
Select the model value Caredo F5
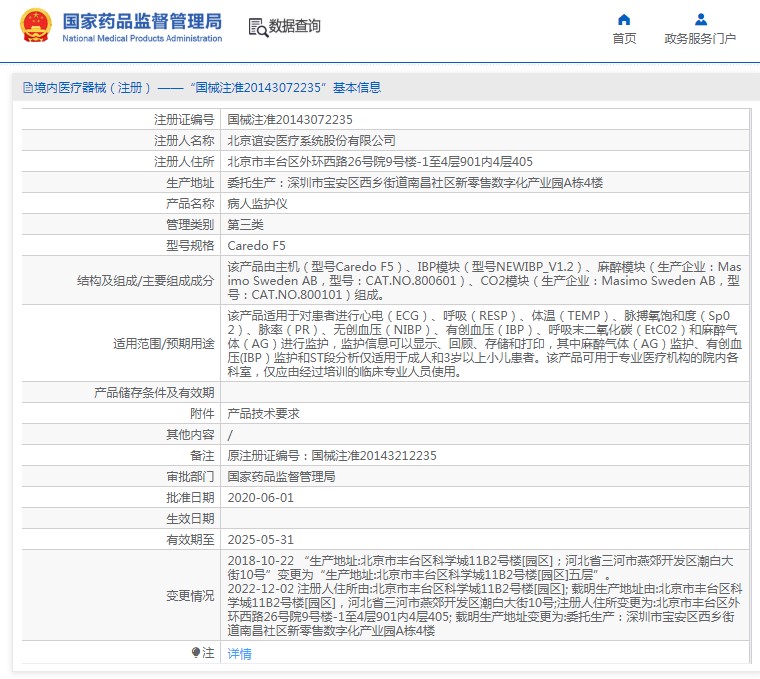pyautogui.click(x=256, y=245)
